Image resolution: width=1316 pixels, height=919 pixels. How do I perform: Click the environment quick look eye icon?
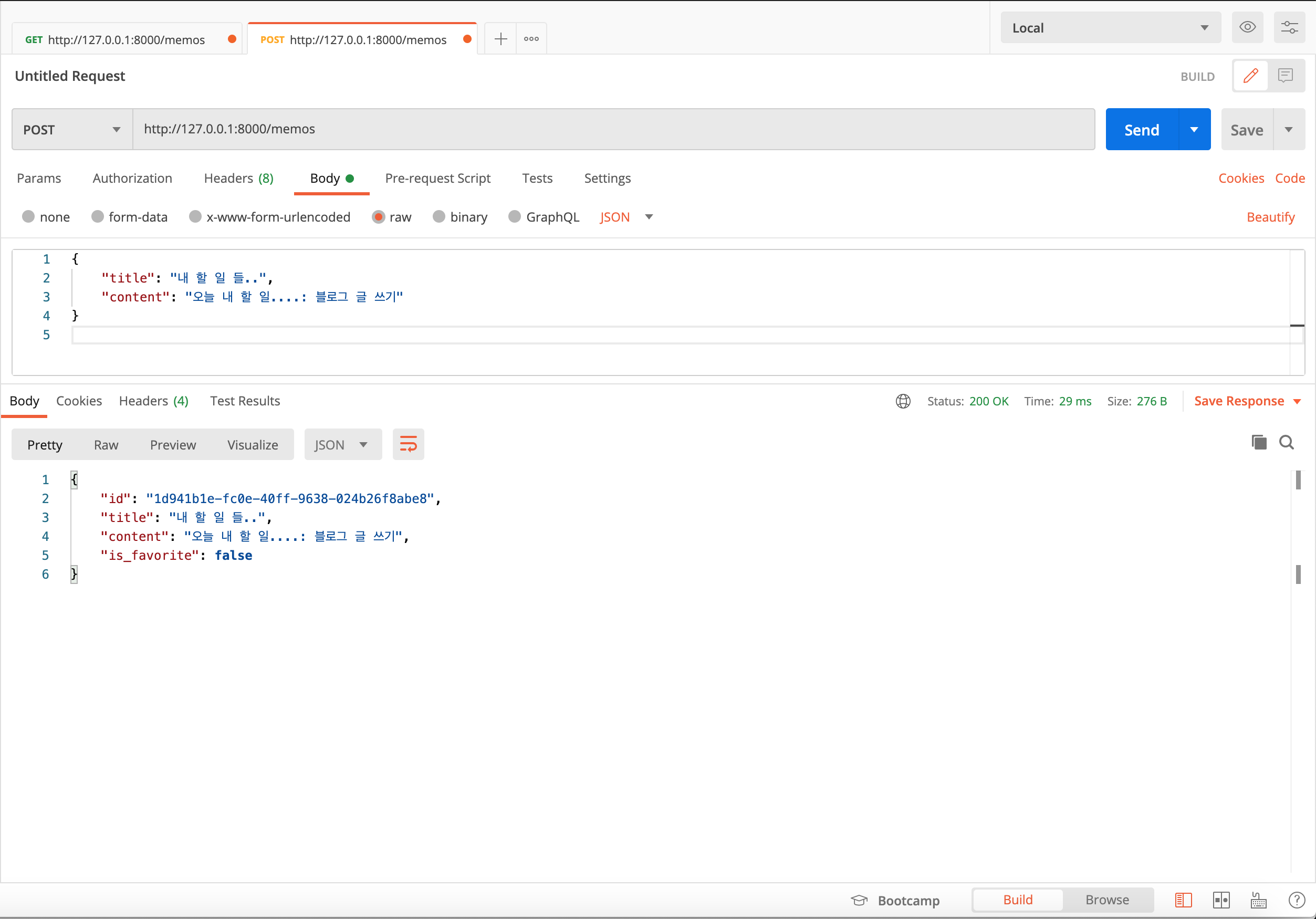1247,27
